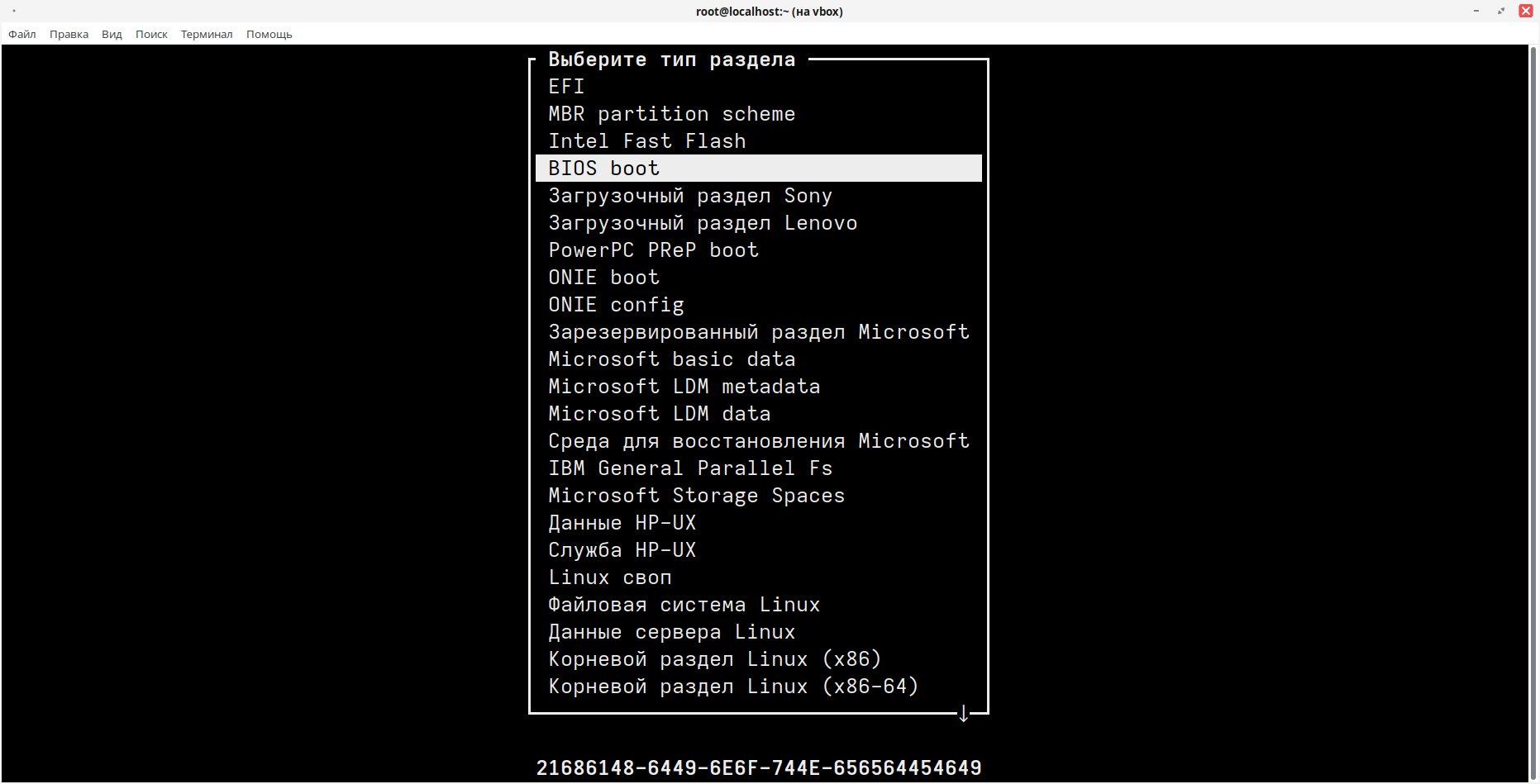This screenshot has height=784, width=1540.
Task: Click the partition type GUID text
Action: click(759, 768)
